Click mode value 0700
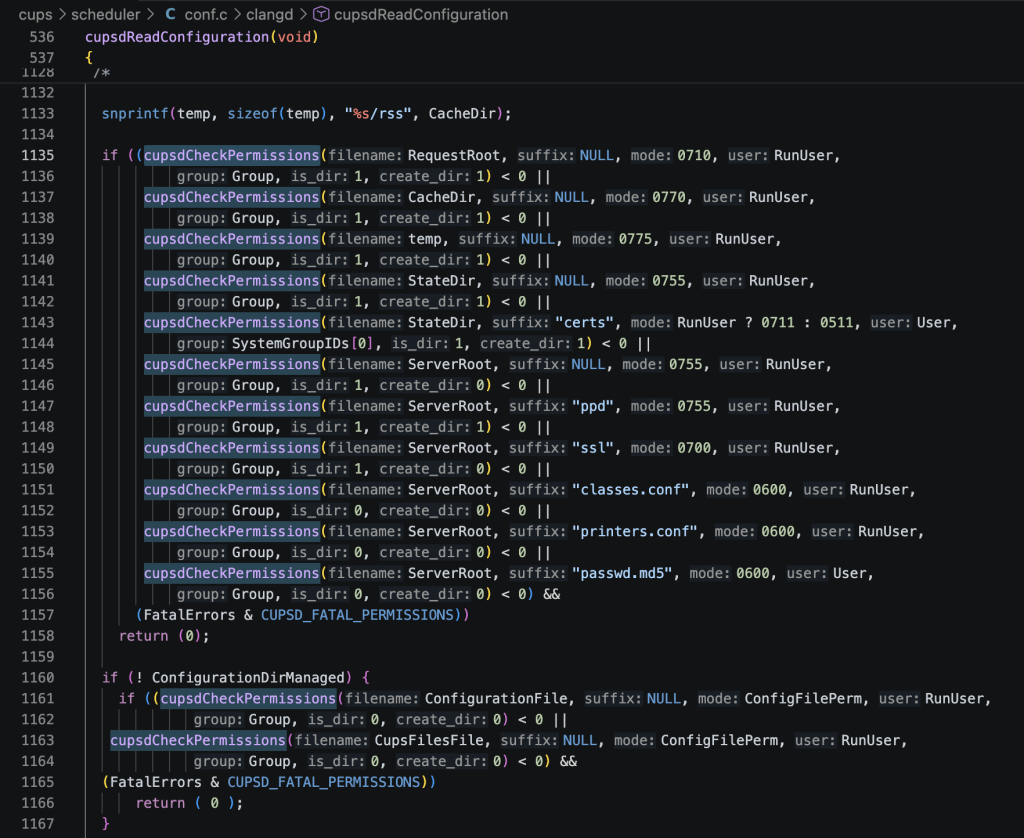1024x838 pixels. click(694, 448)
